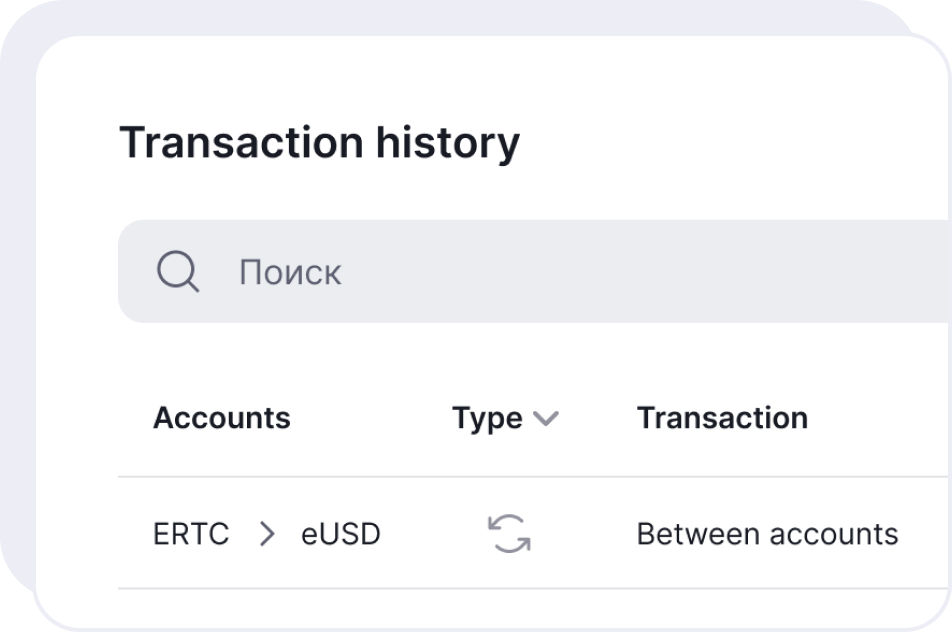Viewport: 952px width, 632px height.
Task: Select the eUSD destination account
Action: coord(341,534)
